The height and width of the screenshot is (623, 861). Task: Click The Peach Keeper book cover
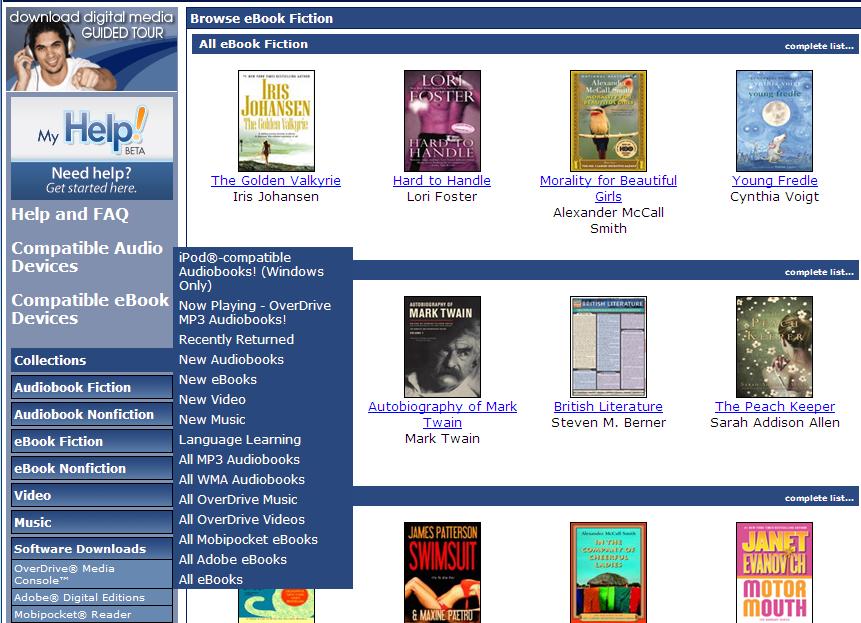click(774, 347)
